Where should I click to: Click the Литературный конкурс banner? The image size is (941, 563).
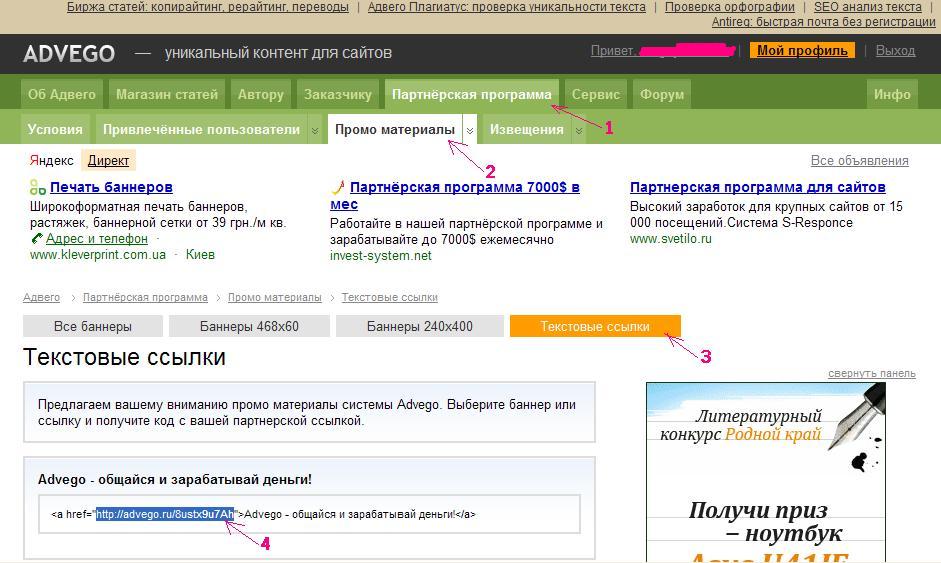point(766,472)
